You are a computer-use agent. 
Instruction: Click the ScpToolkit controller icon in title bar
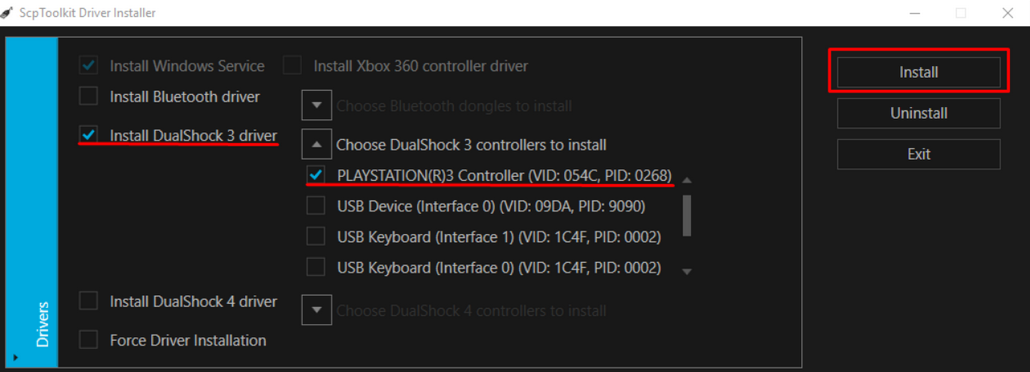pyautogui.click(x=7, y=12)
